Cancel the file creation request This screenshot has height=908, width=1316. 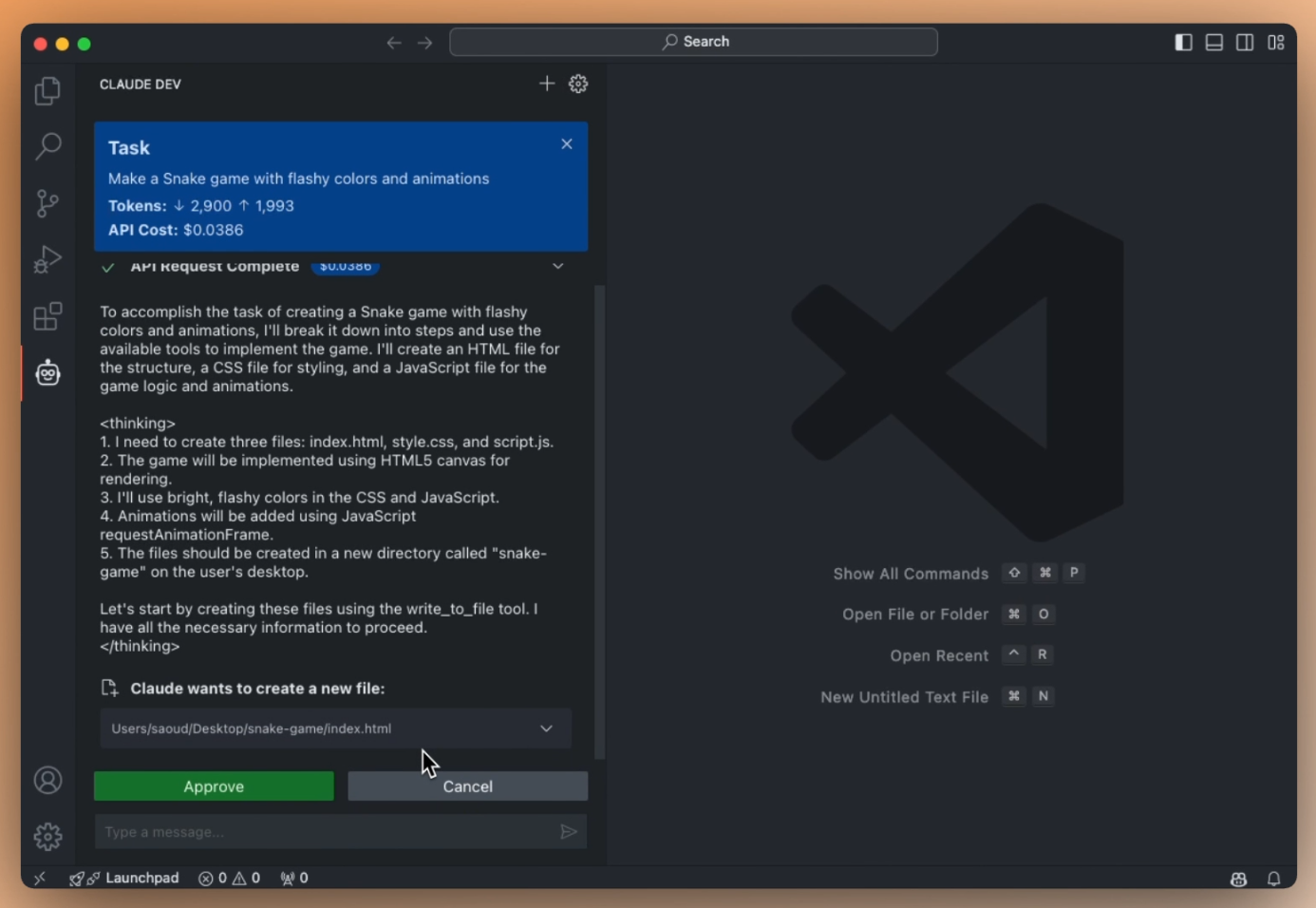[x=468, y=786]
